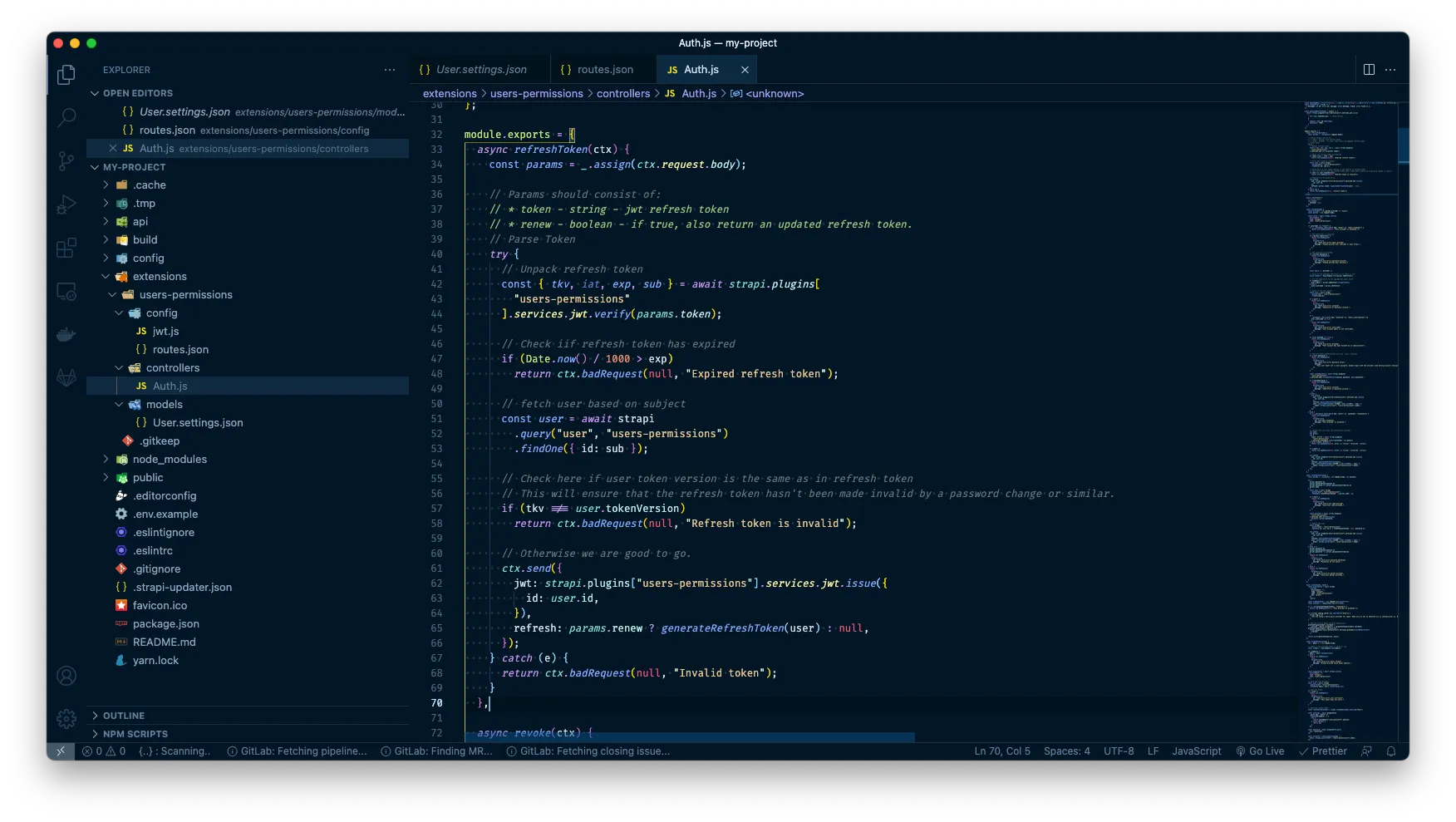Click users-permissions in breadcrumb path

pyautogui.click(x=537, y=94)
